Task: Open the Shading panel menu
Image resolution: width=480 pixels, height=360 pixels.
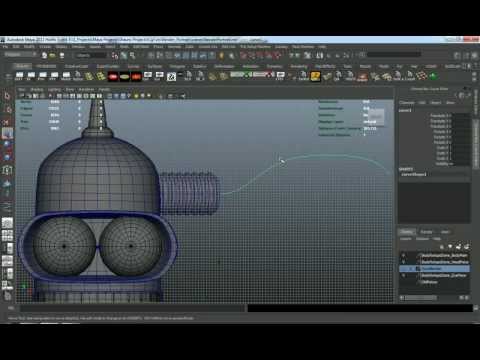Action: point(37,90)
